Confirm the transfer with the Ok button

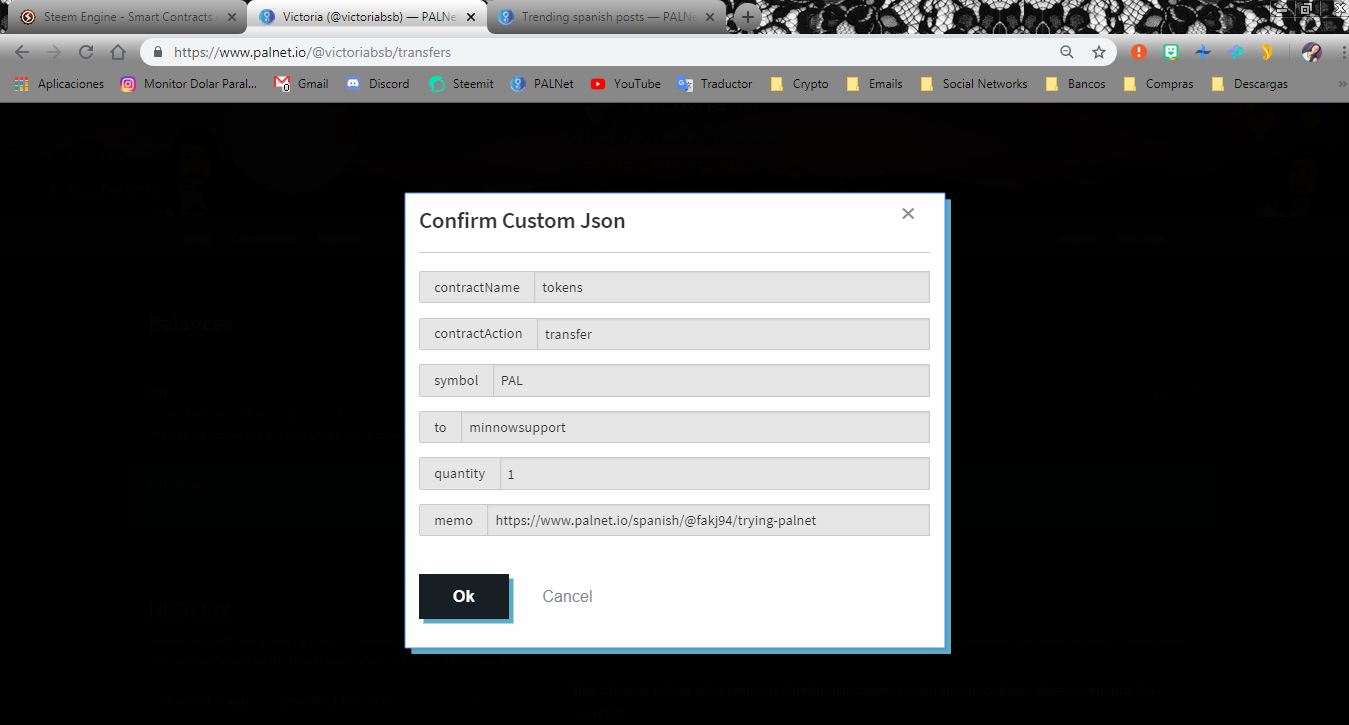tap(464, 596)
